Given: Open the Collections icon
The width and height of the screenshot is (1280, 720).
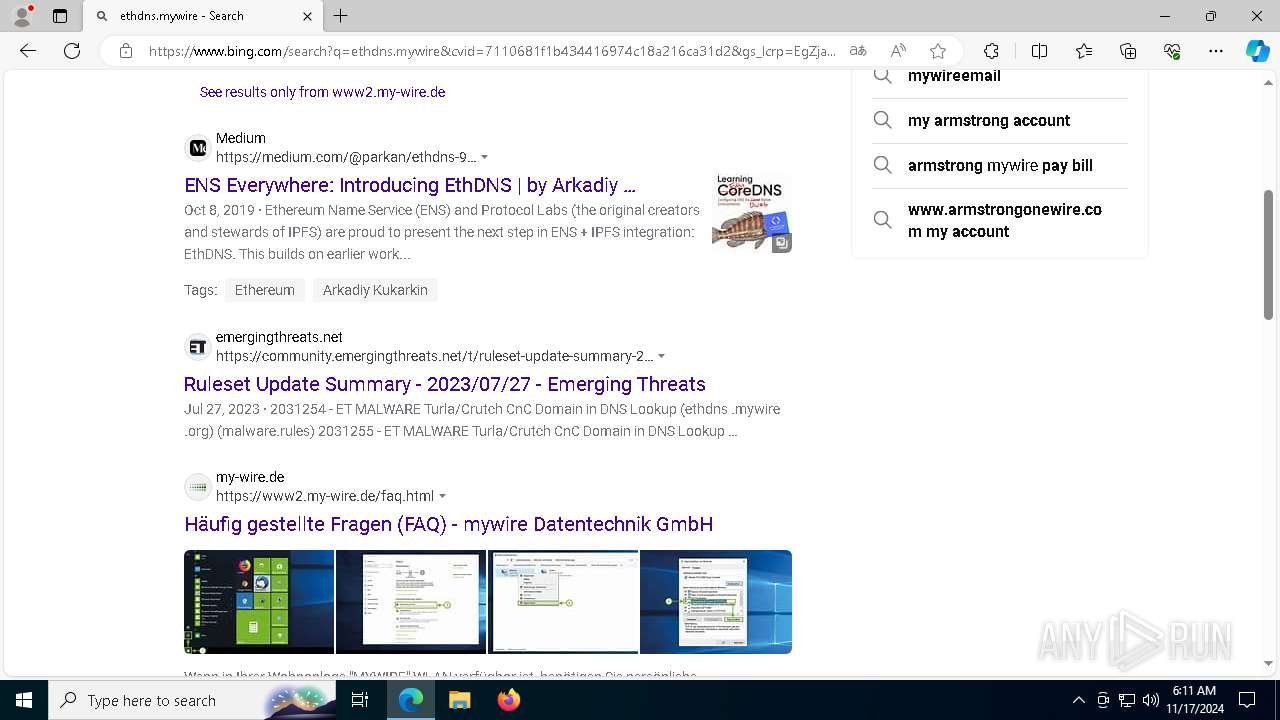Looking at the screenshot, I should point(1128,51).
